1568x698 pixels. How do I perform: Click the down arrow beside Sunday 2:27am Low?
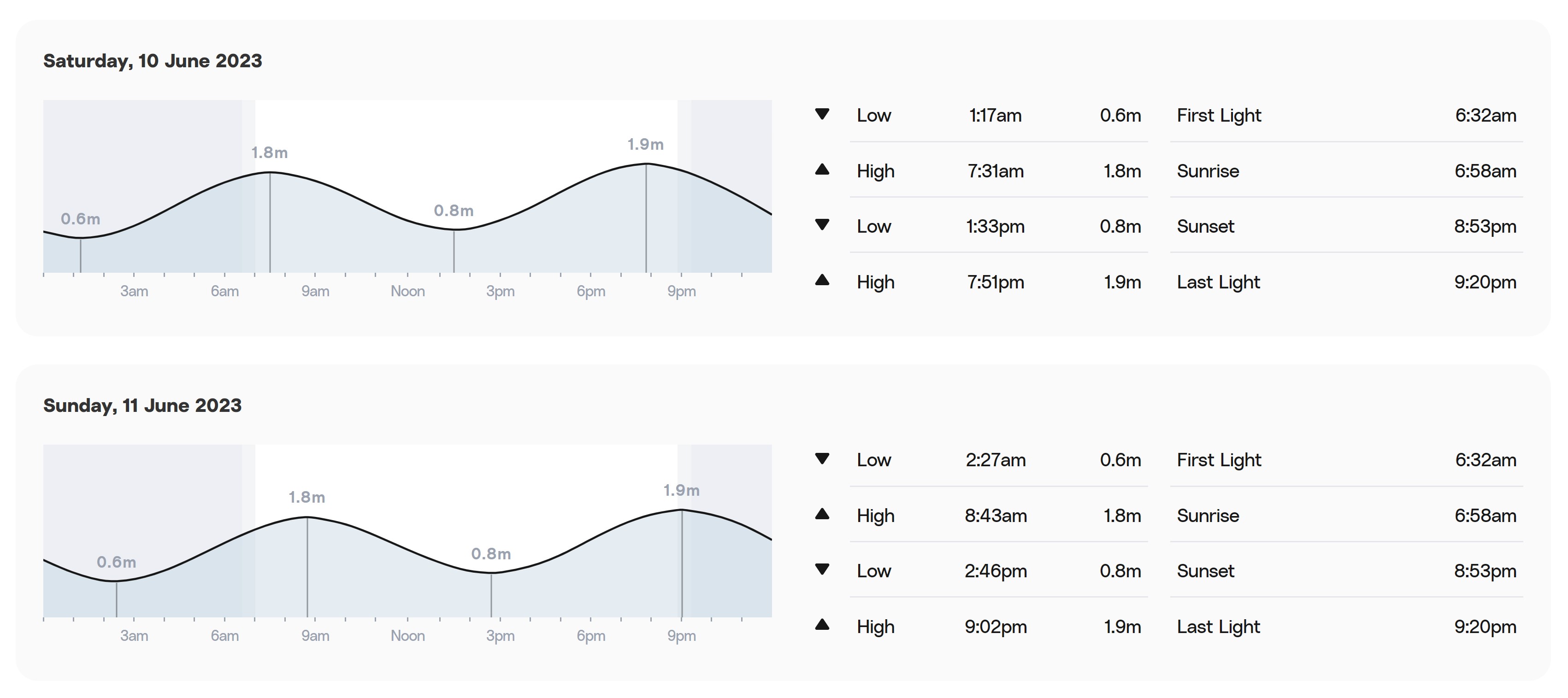click(x=822, y=459)
